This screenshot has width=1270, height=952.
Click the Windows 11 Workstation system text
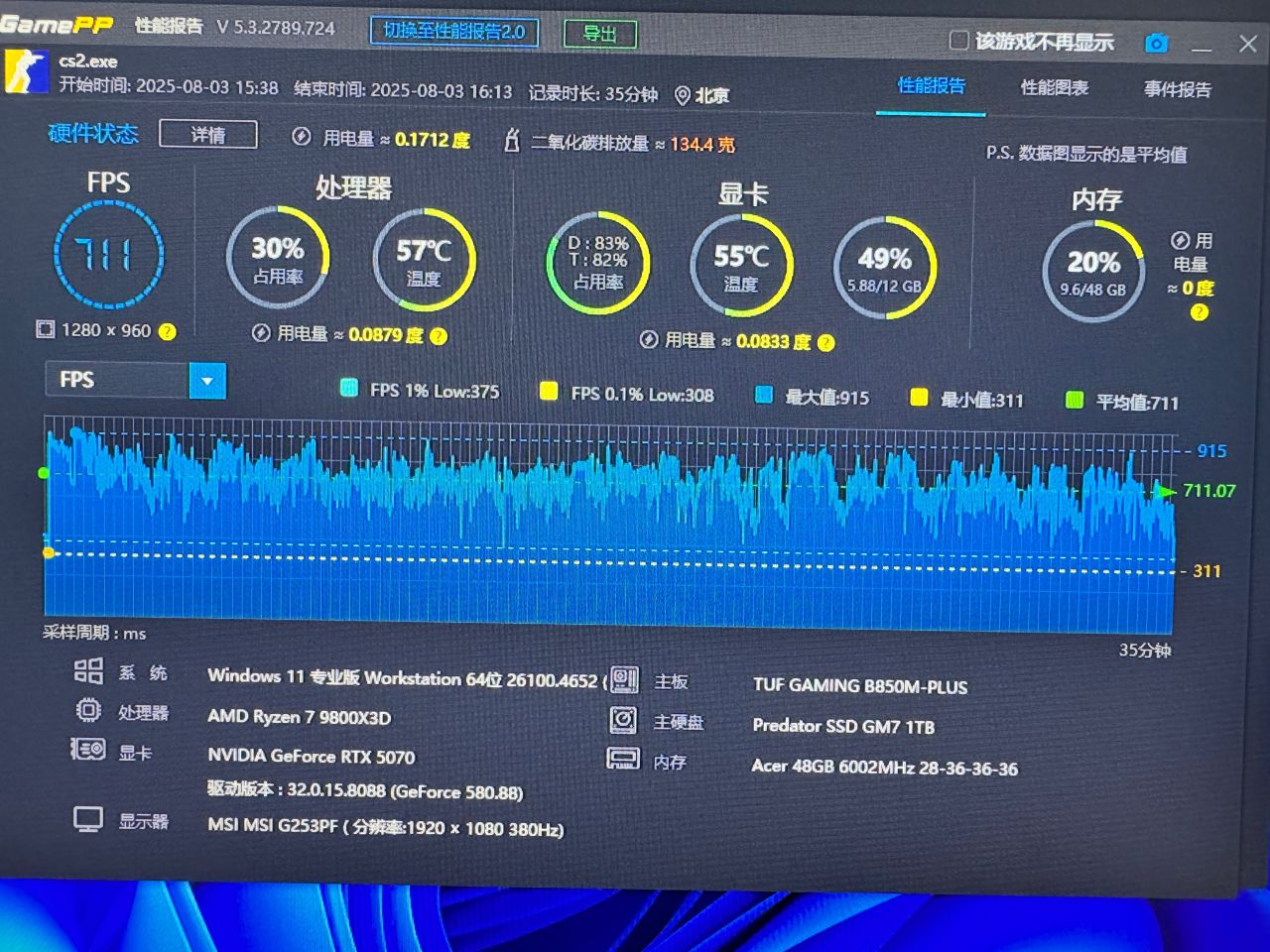(406, 679)
